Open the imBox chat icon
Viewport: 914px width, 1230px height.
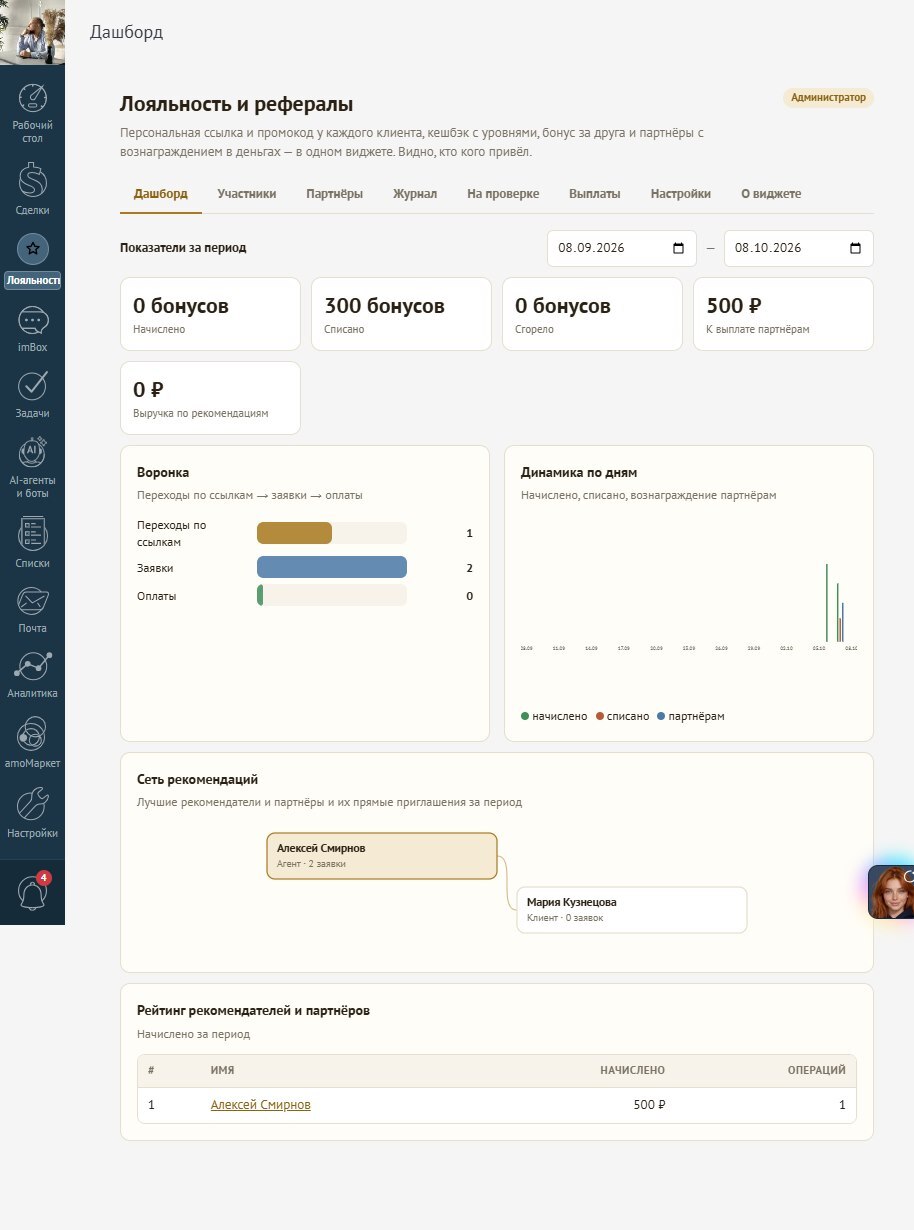tap(33, 321)
